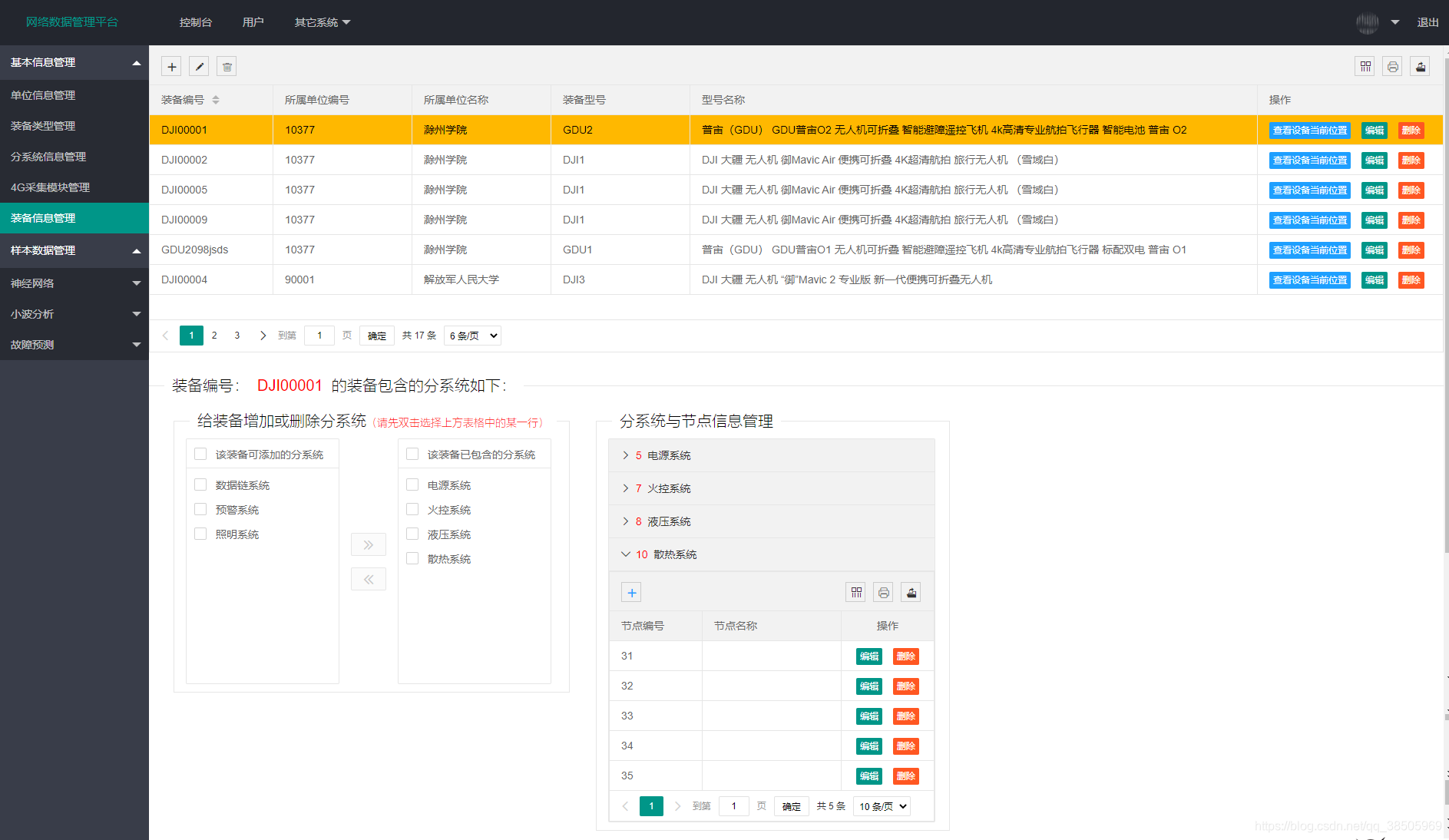This screenshot has height=840, width=1449.
Task: Click page number input in equipment pagination
Action: pyautogui.click(x=319, y=336)
